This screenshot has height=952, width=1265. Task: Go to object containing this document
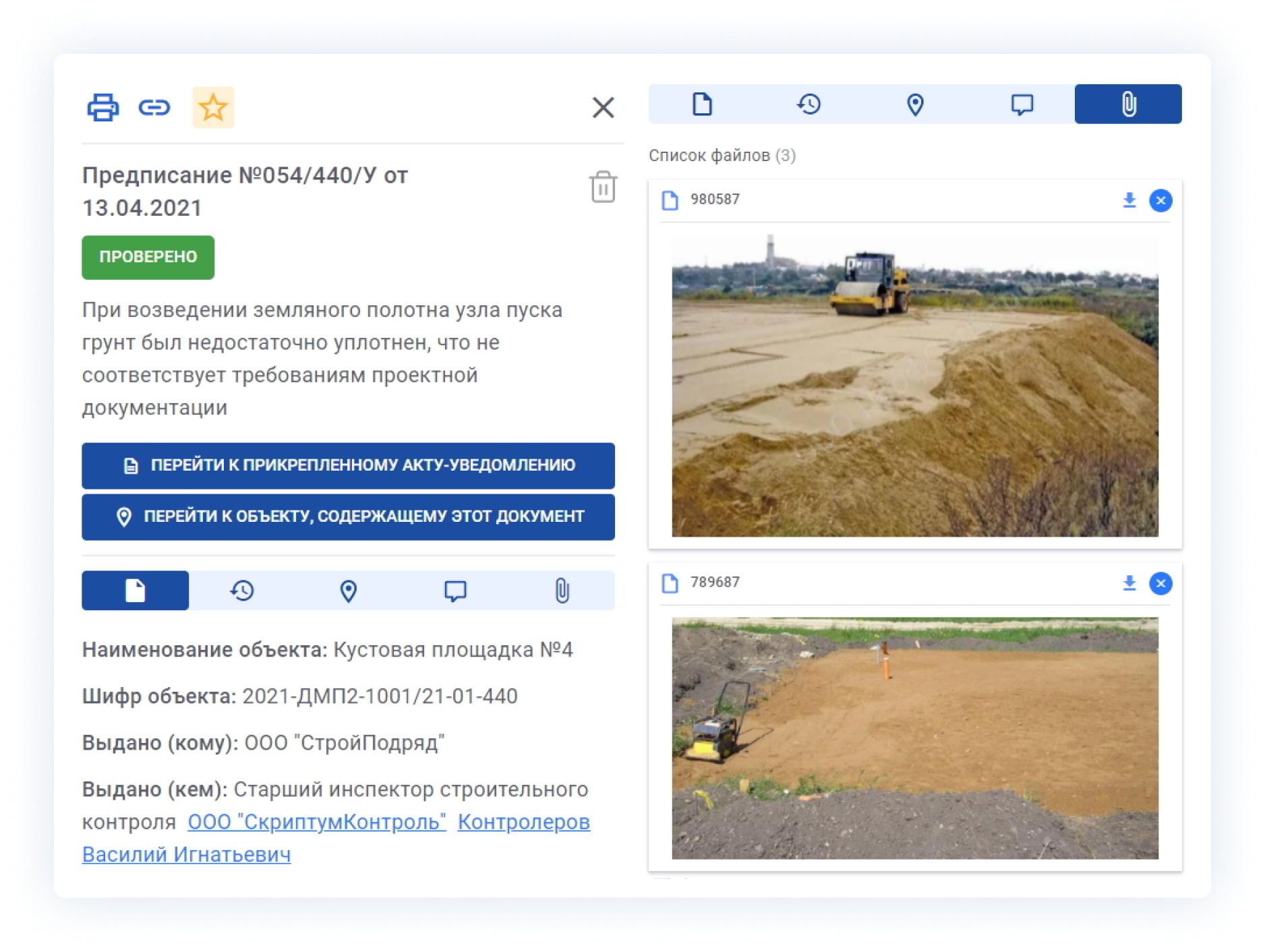[348, 516]
